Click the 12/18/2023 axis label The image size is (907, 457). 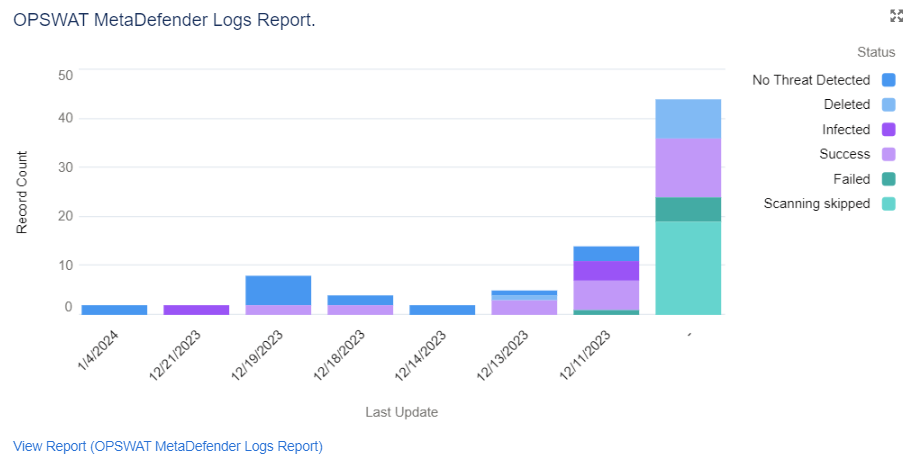pos(339,355)
